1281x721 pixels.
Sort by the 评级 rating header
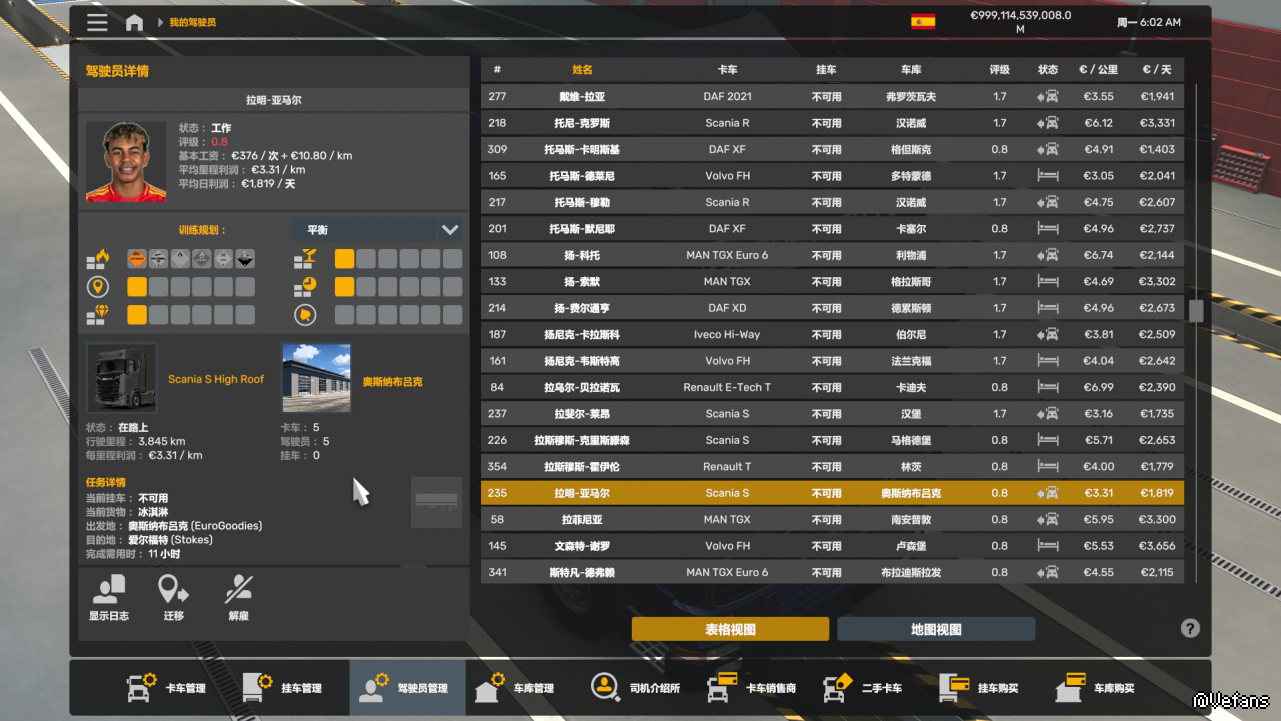pos(999,70)
